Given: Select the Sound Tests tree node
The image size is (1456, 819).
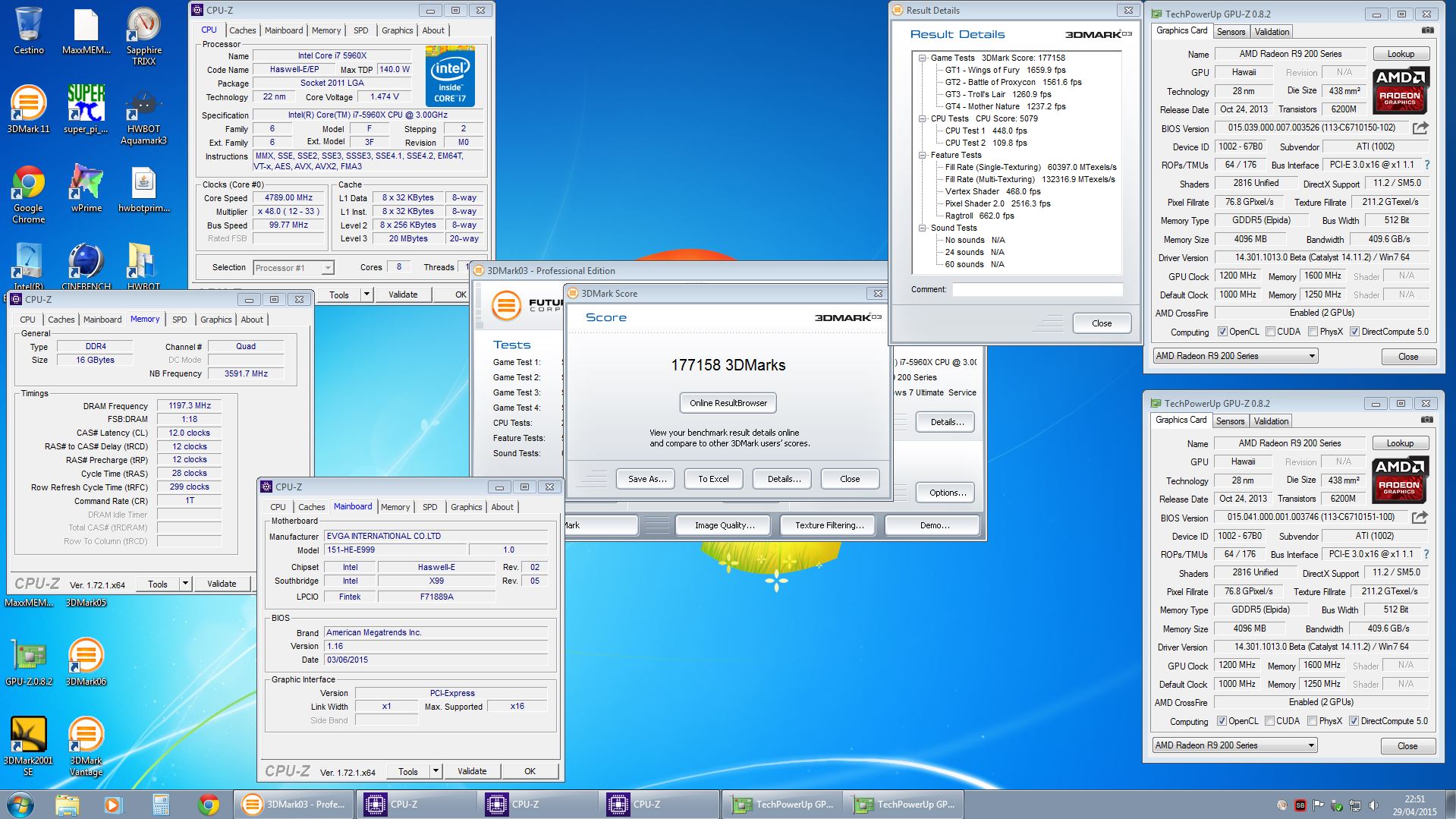Looking at the screenshot, I should coord(954,228).
